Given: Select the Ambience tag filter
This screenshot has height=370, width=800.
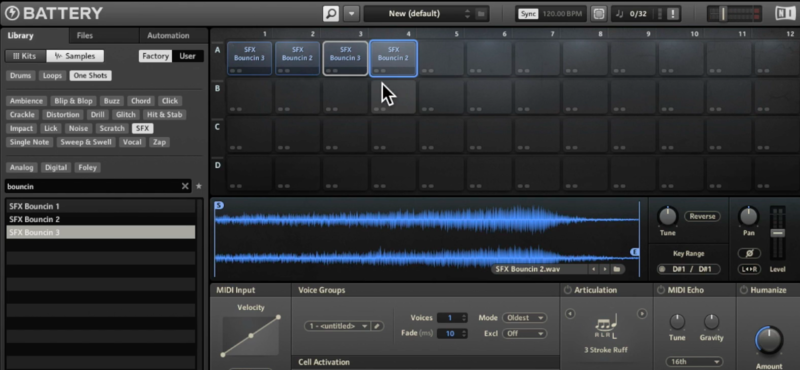Looking at the screenshot, I should click(27, 101).
